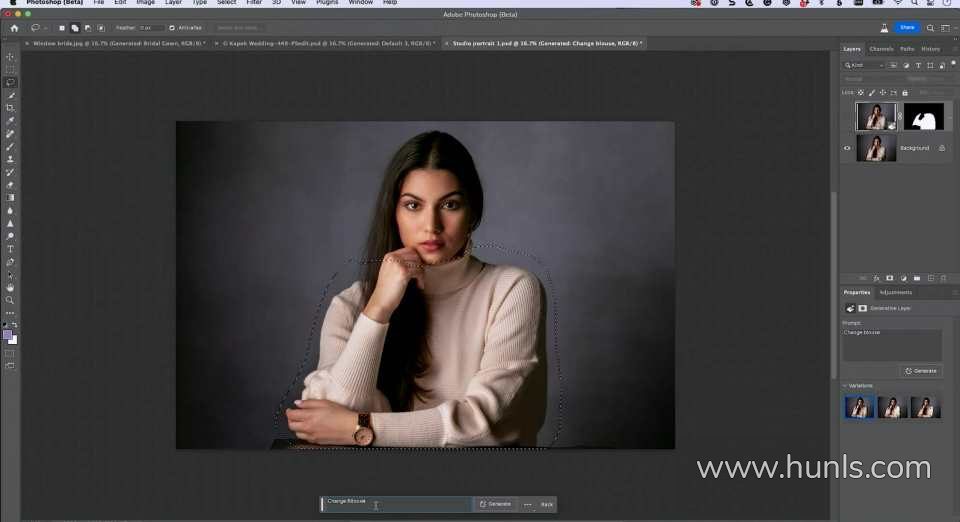Image resolution: width=960 pixels, height=522 pixels.
Task: Select the History Brush tool
Action: click(10, 172)
